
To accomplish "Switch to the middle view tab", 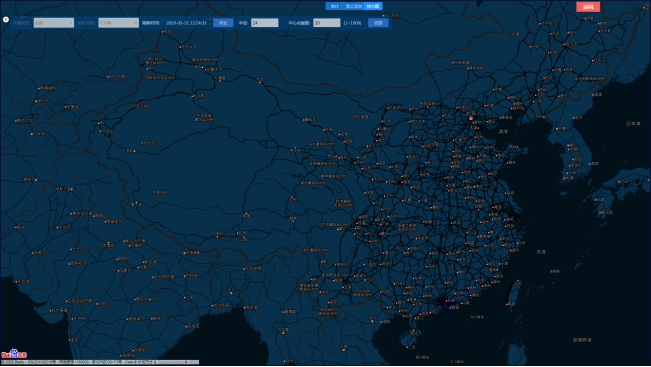I will (354, 6).
